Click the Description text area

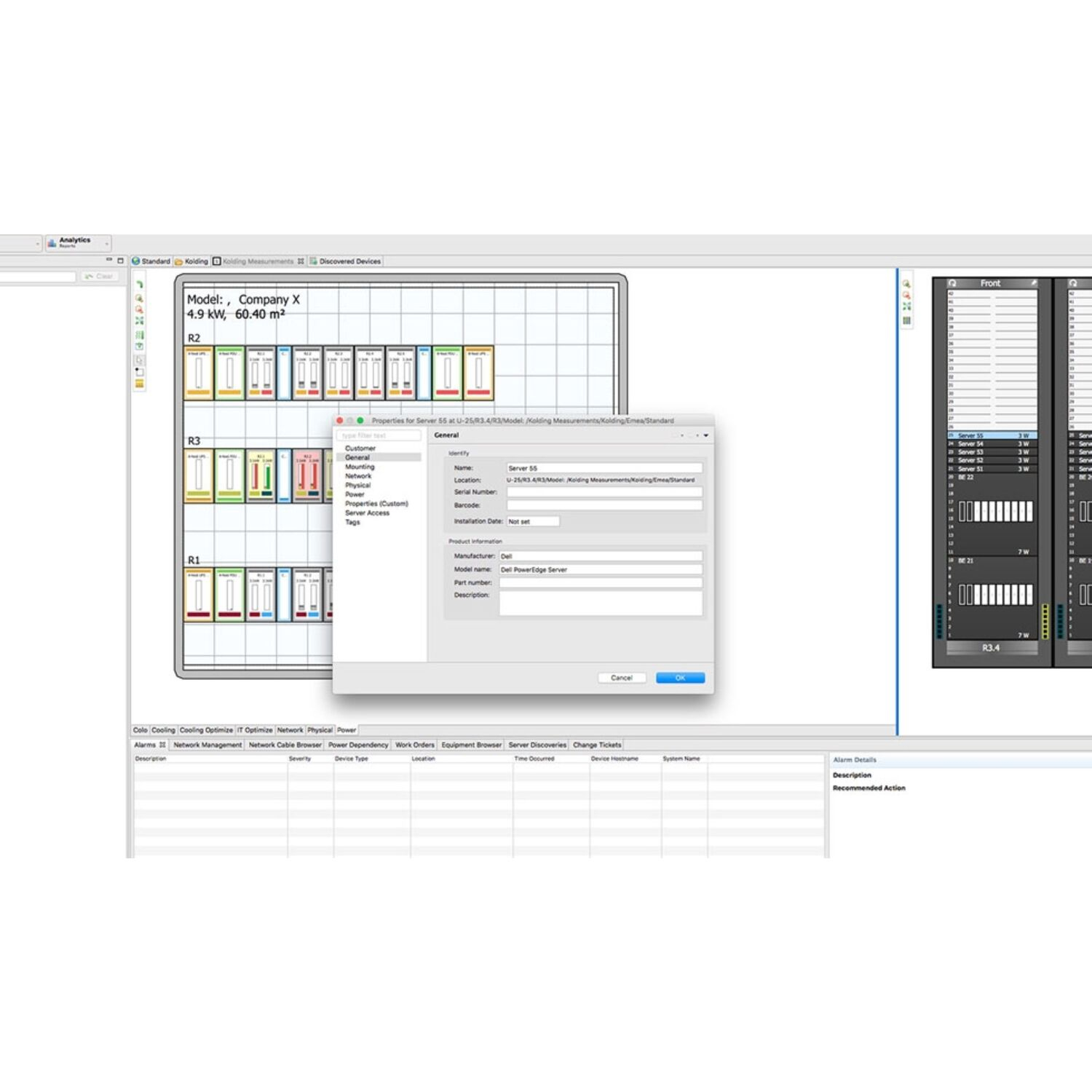601,603
